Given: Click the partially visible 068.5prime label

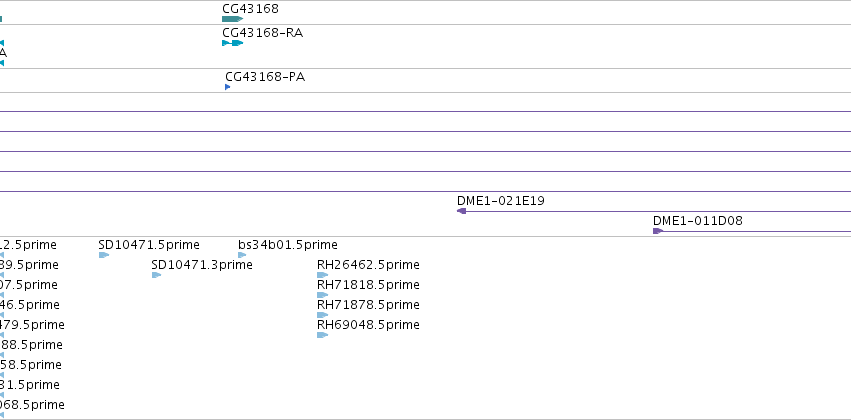Looking at the screenshot, I should 32,405.
